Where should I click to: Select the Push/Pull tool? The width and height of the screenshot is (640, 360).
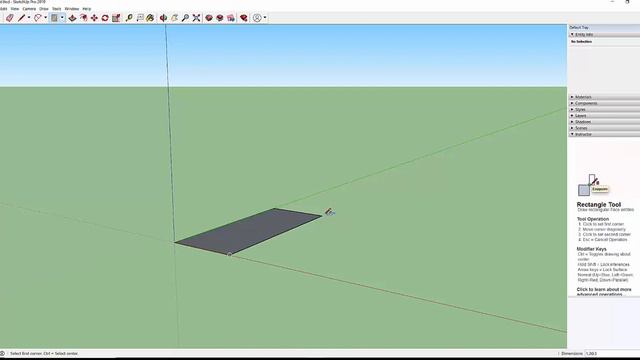click(x=73, y=18)
